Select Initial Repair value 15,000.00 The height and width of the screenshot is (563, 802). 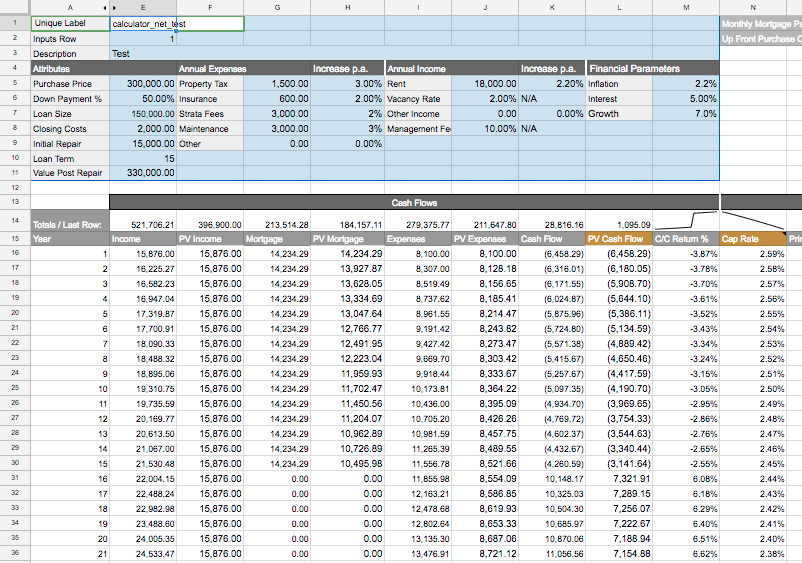click(x=143, y=144)
